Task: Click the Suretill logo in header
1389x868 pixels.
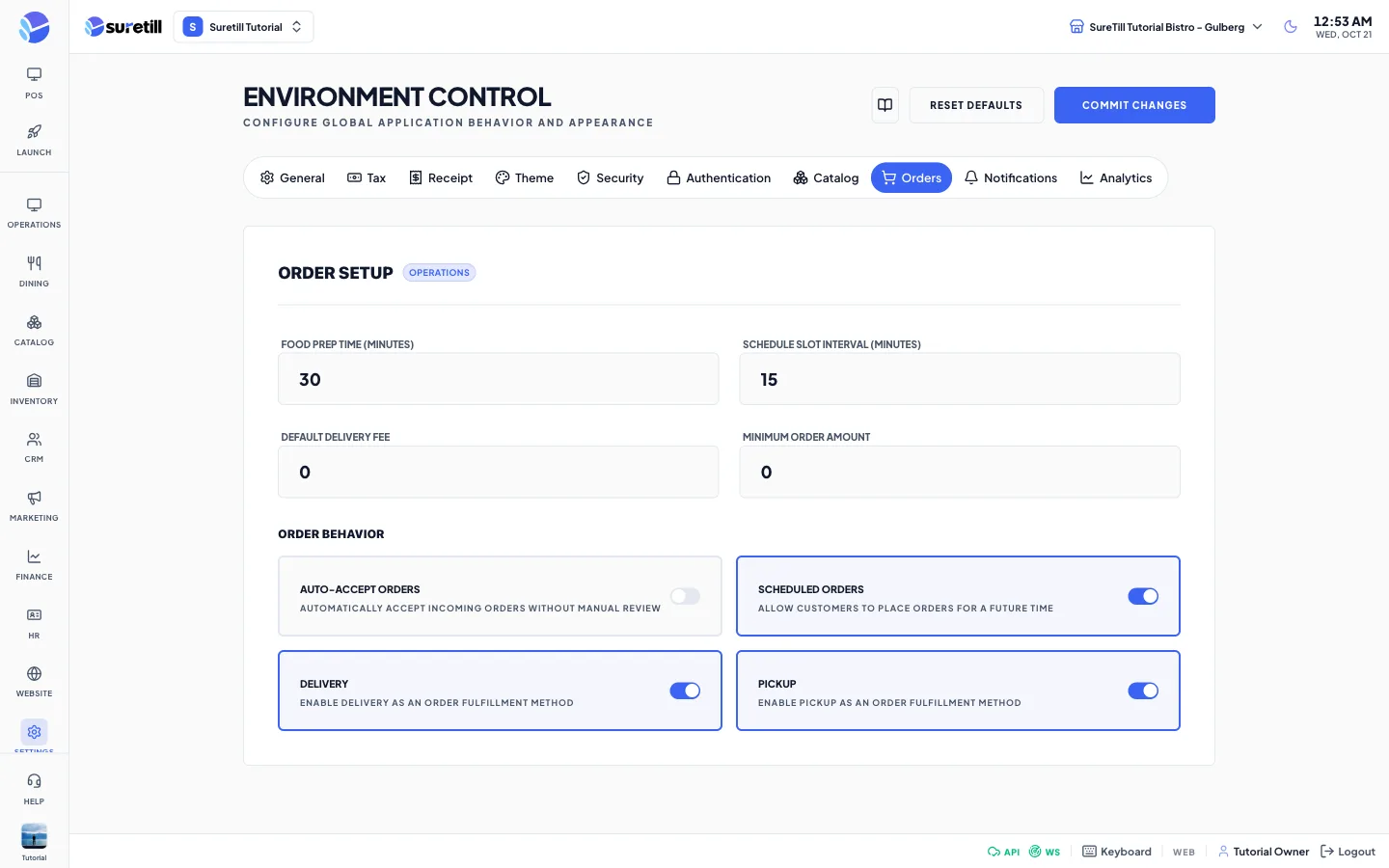Action: [123, 27]
